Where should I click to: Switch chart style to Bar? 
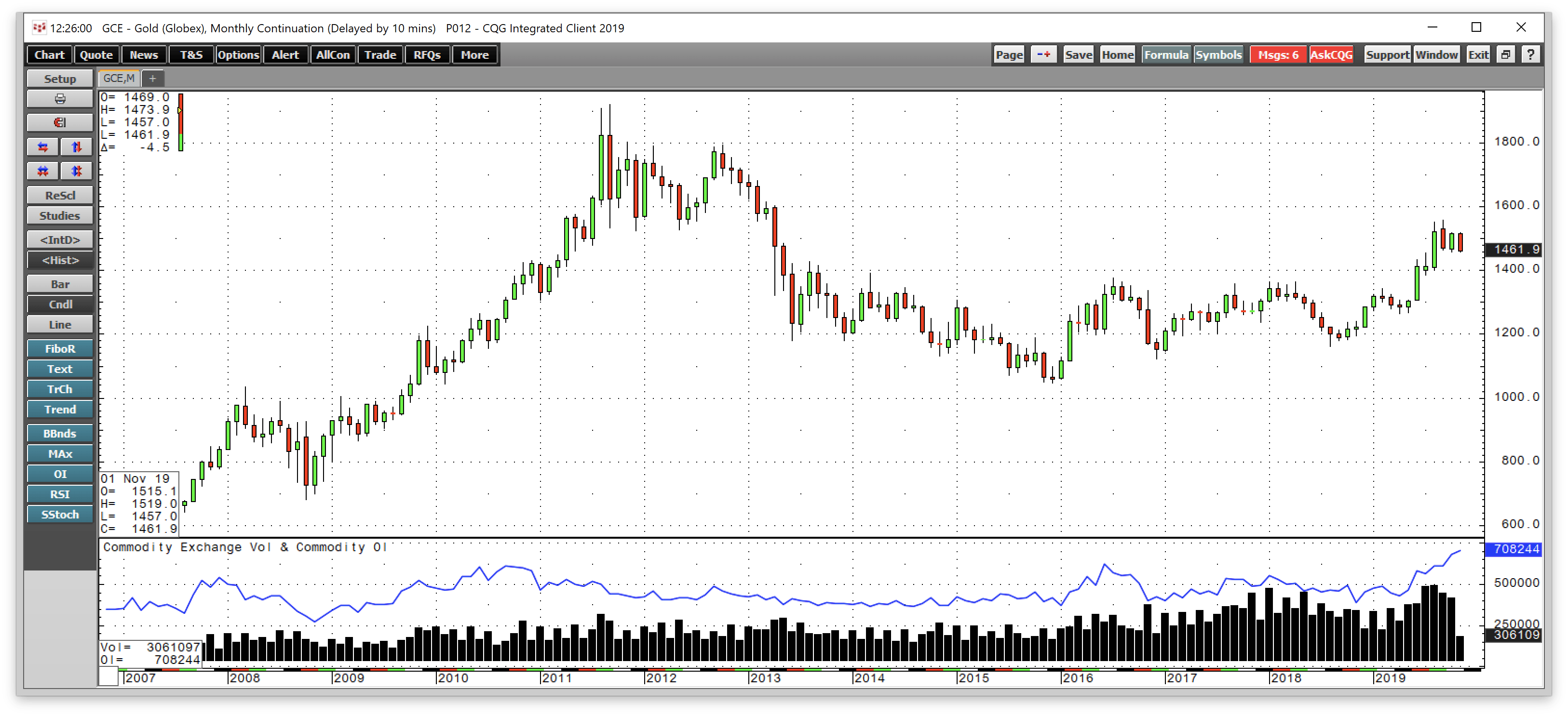60,284
